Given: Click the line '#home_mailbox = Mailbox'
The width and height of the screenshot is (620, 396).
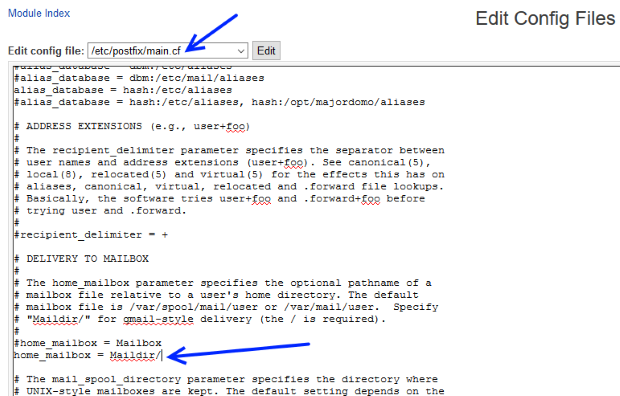Looking at the screenshot, I should pyautogui.click(x=88, y=343).
